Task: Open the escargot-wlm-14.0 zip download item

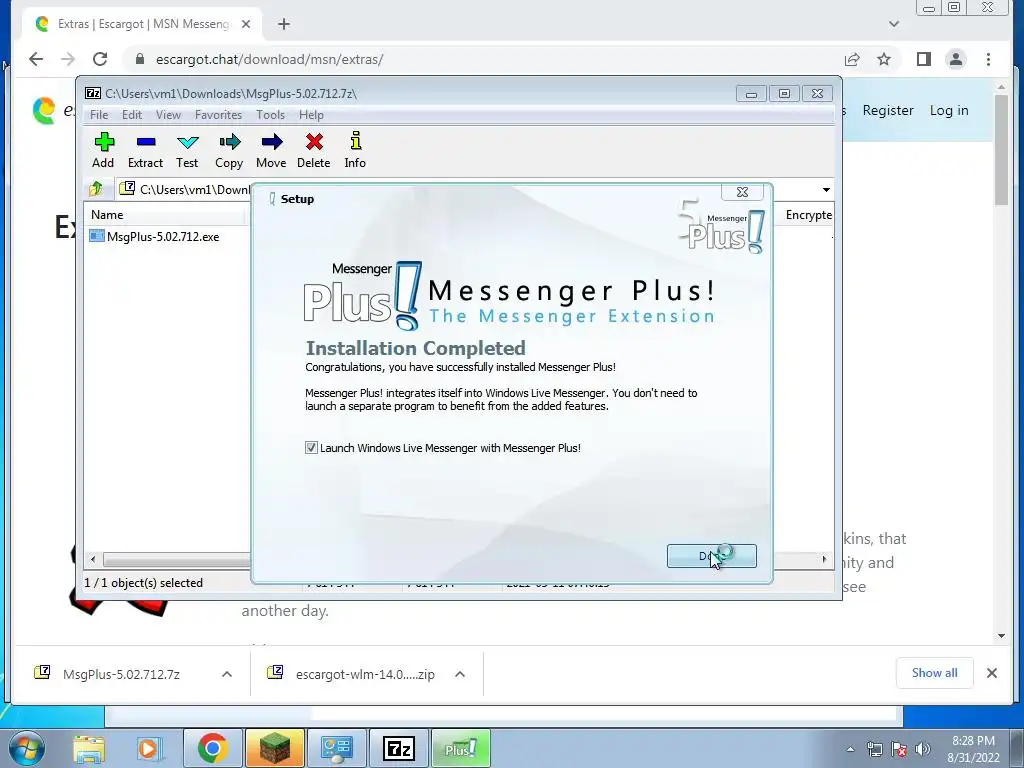Action: pyautogui.click(x=365, y=674)
